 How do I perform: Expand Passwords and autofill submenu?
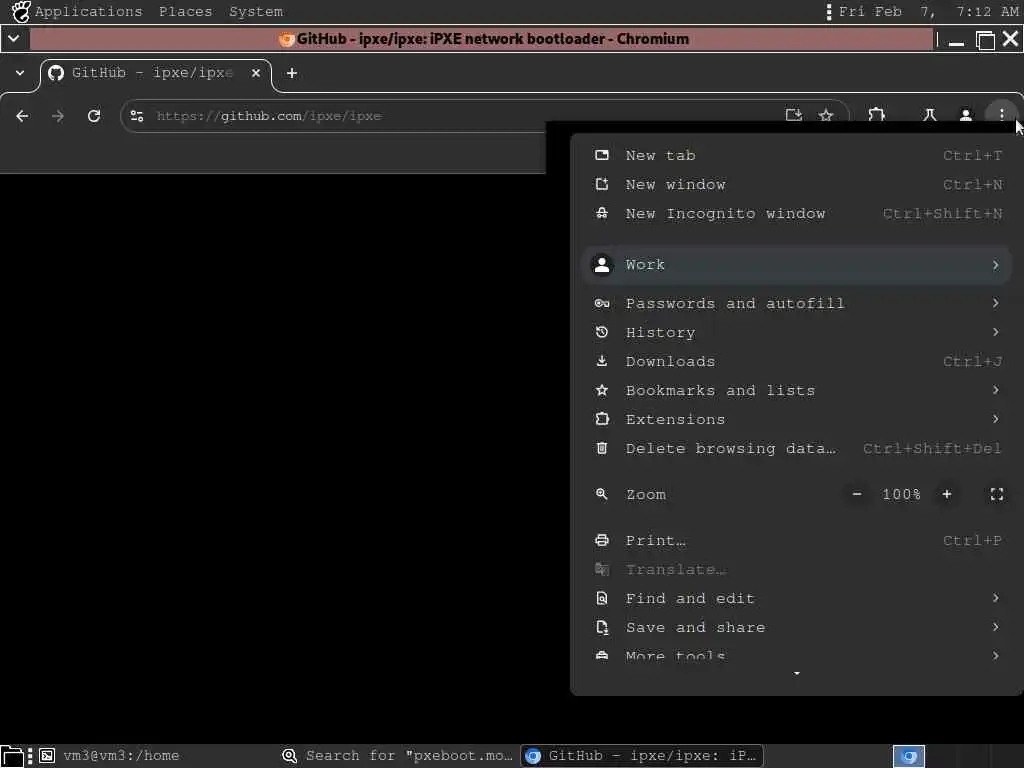(x=797, y=304)
